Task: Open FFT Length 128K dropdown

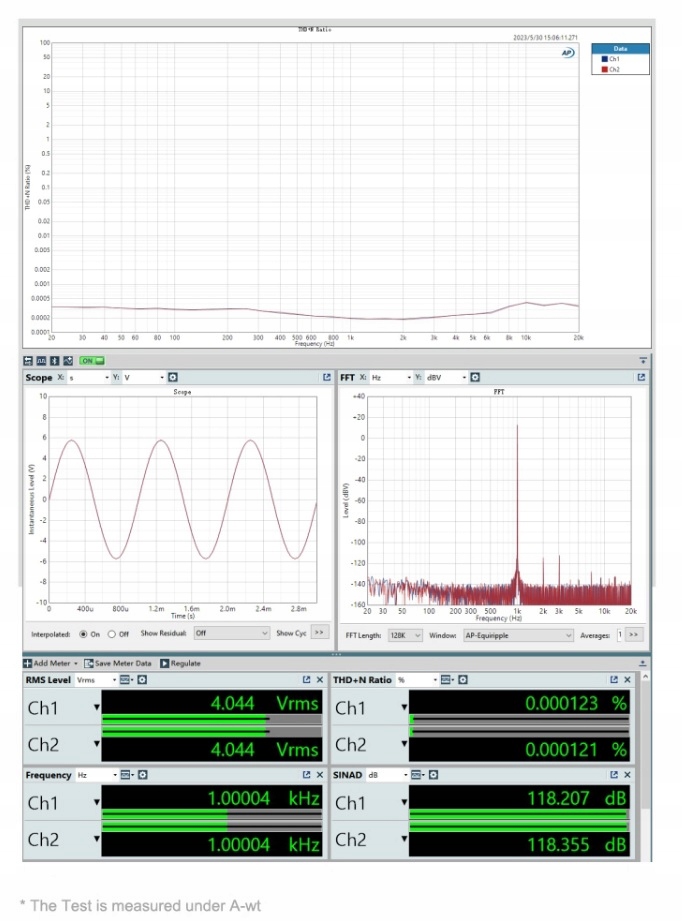Action: [405, 635]
